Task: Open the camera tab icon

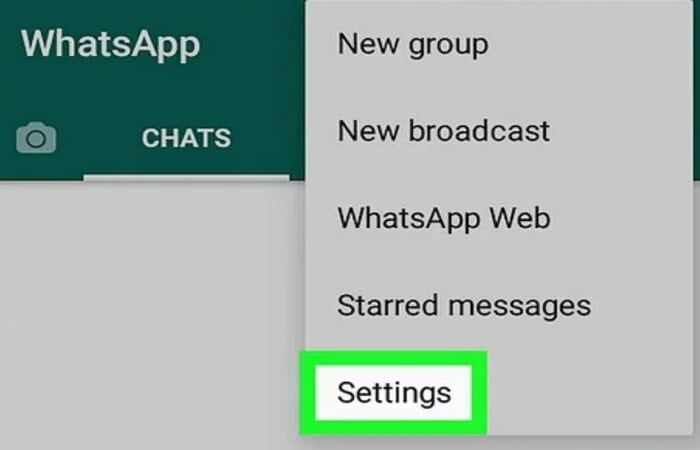Action: pyautogui.click(x=36, y=138)
